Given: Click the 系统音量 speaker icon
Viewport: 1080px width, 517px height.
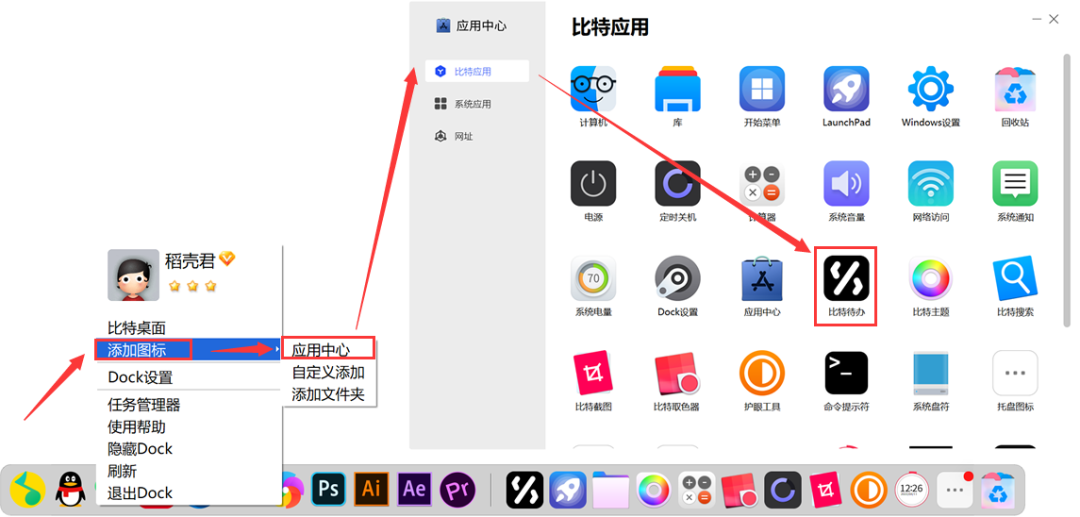Looking at the screenshot, I should 846,184.
